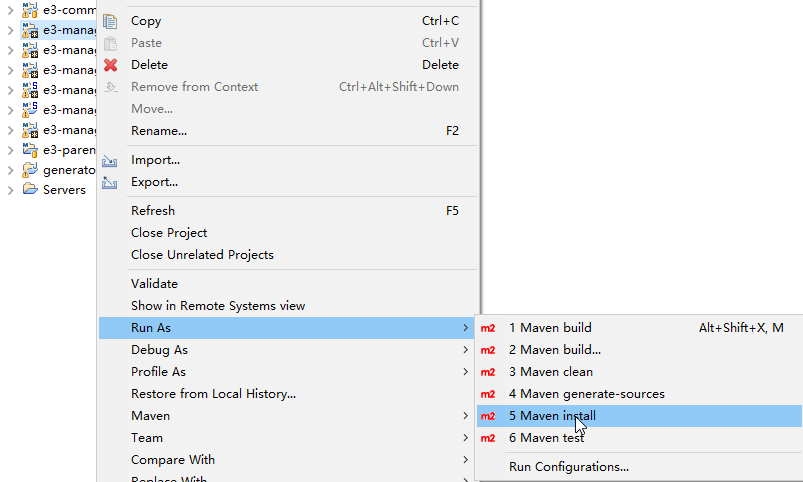Click the Export icon
The image size is (803, 482).
[x=111, y=182]
